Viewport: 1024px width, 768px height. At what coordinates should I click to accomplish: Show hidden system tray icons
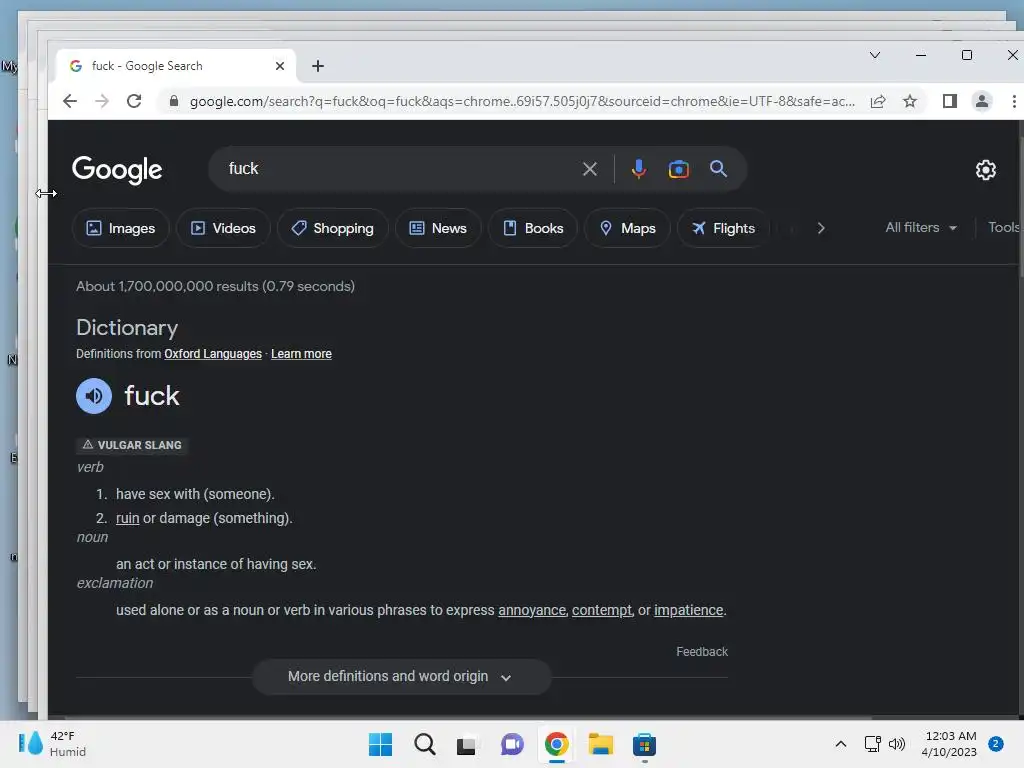(x=841, y=744)
